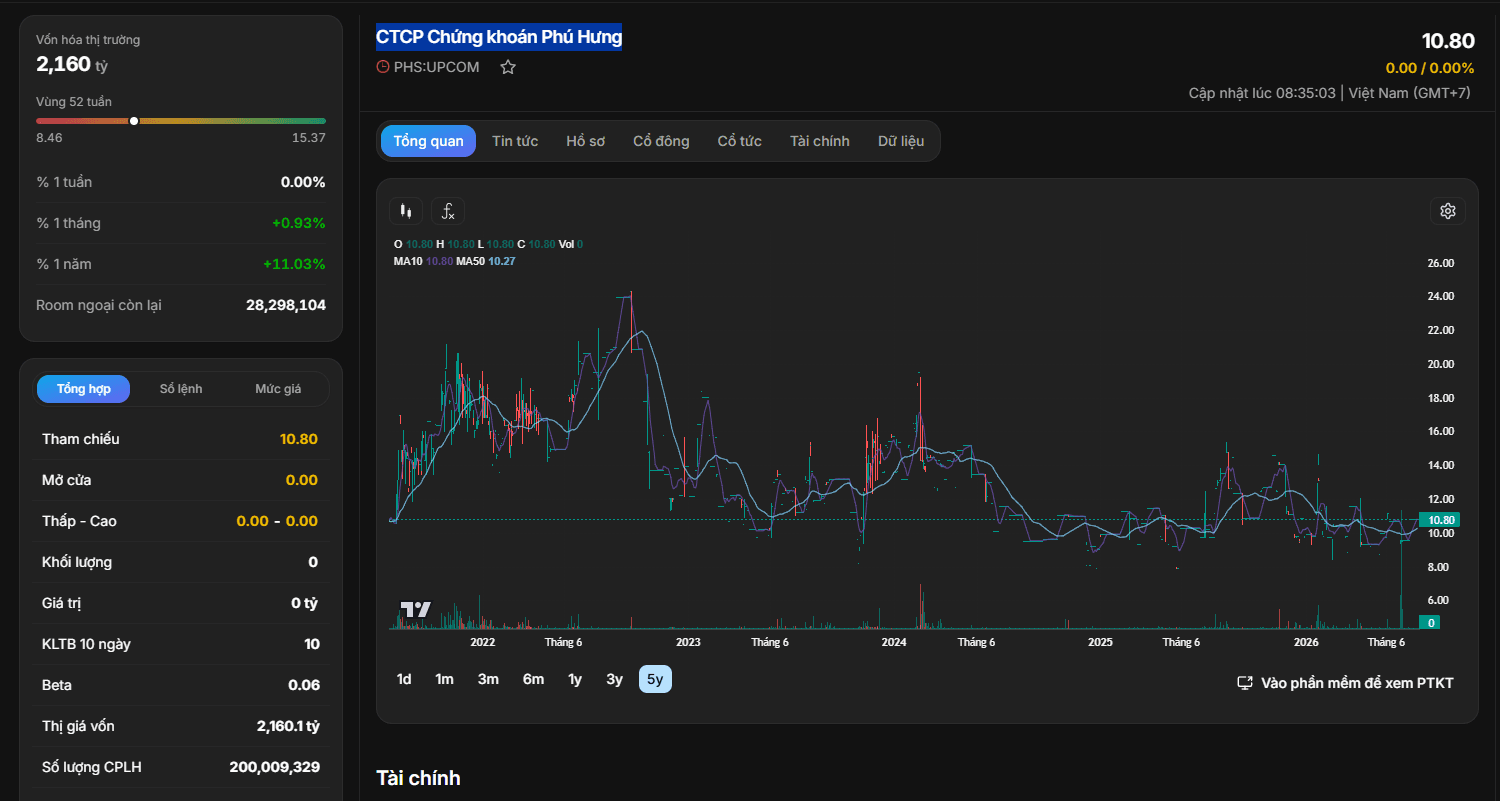Click the monitor icon beside Vào phần mềm

pyautogui.click(x=1245, y=683)
